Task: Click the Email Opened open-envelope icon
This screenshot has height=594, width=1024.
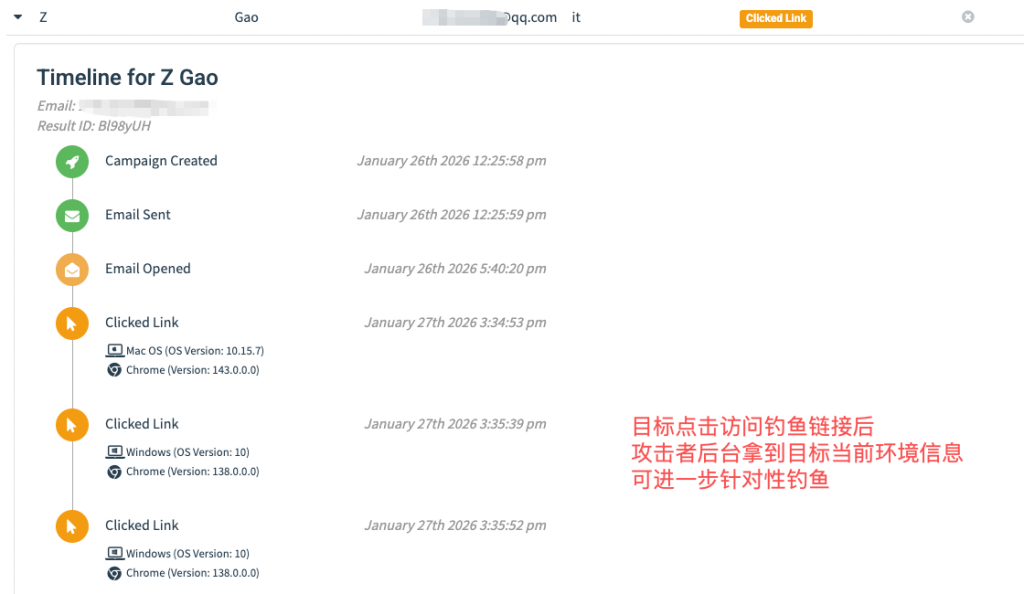Action: pos(72,269)
